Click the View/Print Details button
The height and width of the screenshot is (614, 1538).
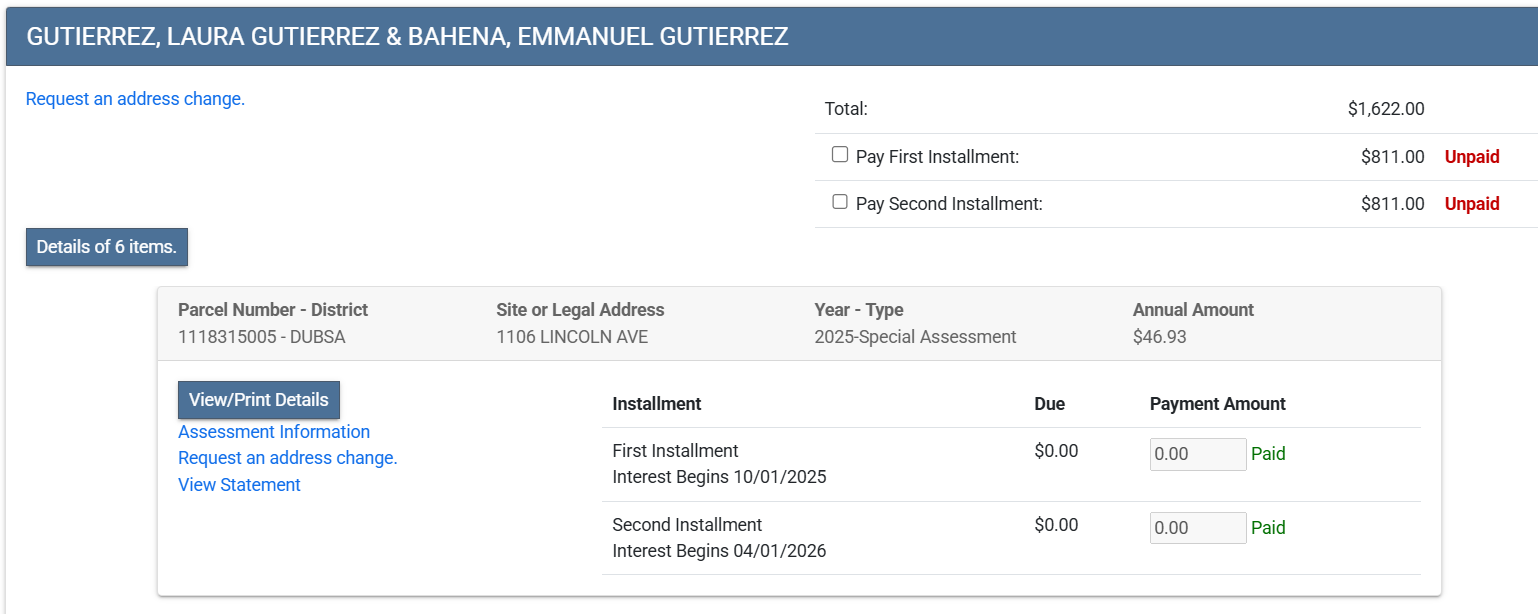point(259,400)
